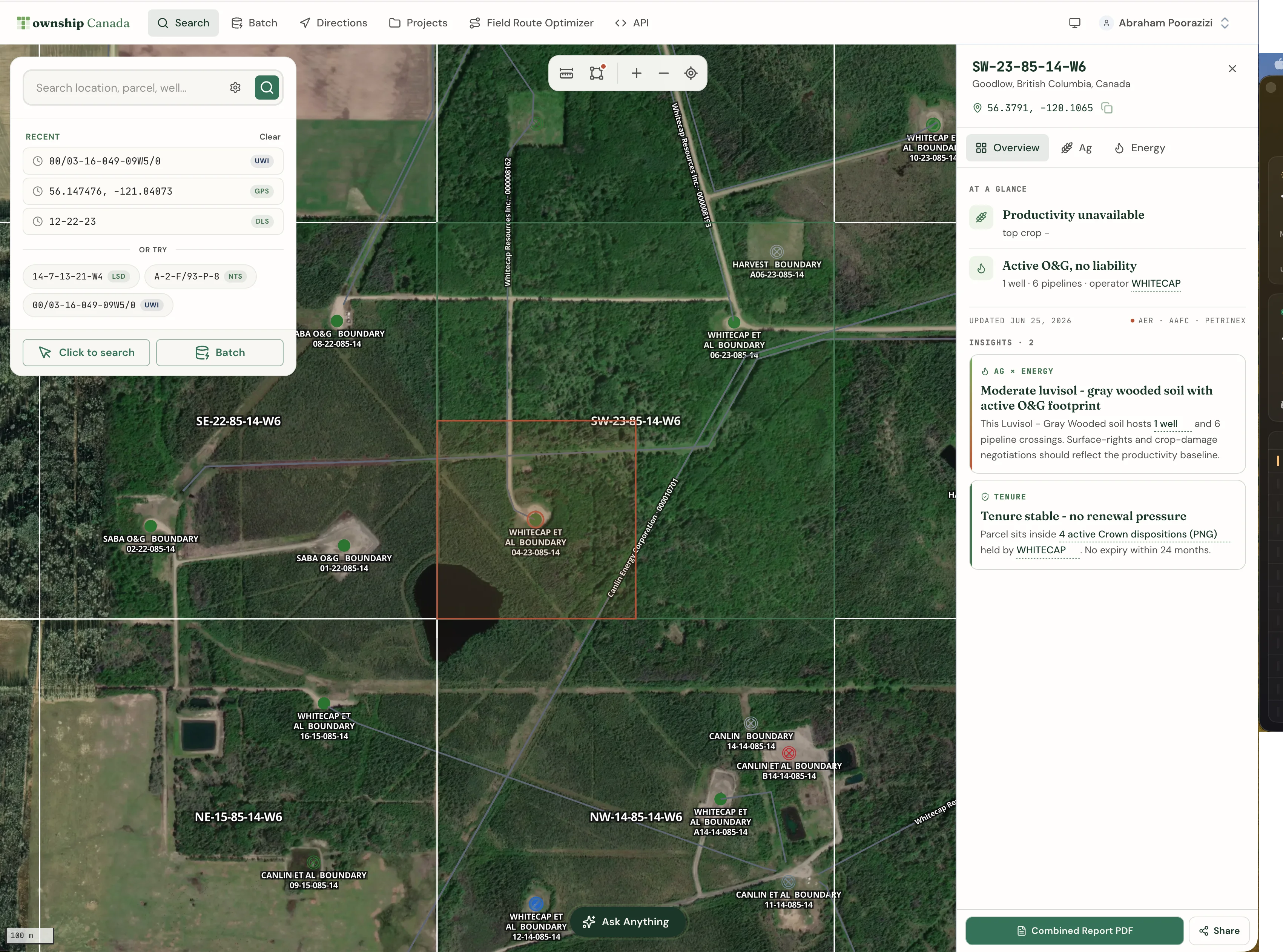Click well marker CANLIN ET AL 09-15-085-14

pyautogui.click(x=313, y=862)
